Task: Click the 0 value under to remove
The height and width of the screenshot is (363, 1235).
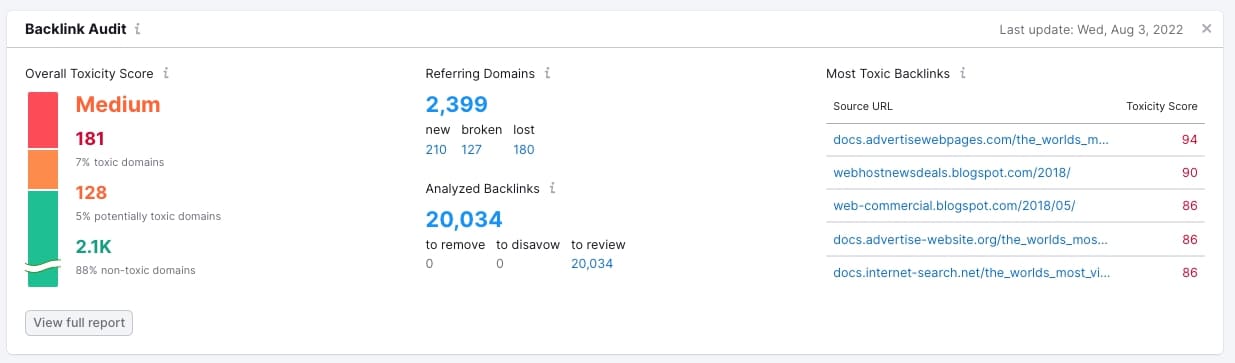Action: (x=429, y=264)
